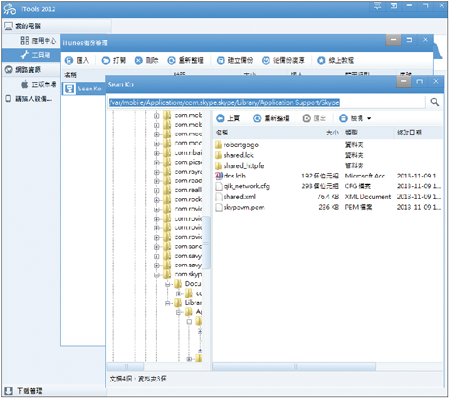
Task: Select the Microsoft Access .ldb file
Action: pos(231,176)
